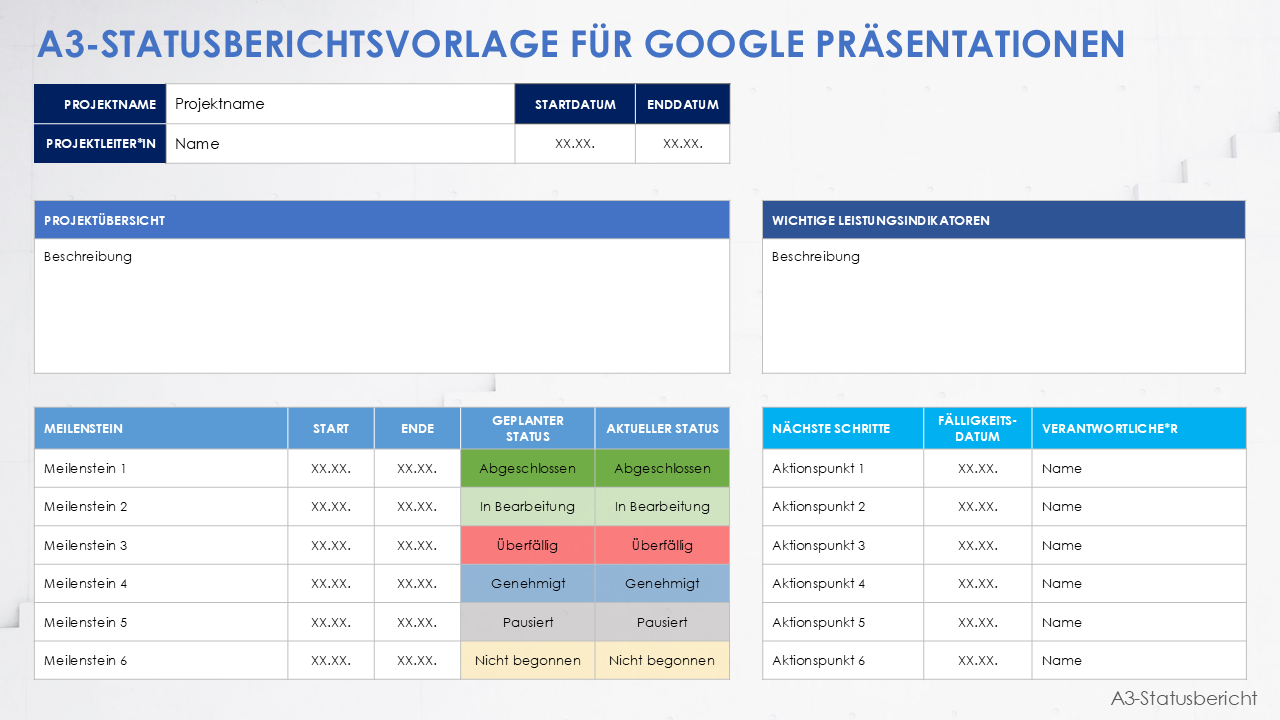The width and height of the screenshot is (1280, 720).
Task: Select the green Abgeschlossen status cell
Action: tap(527, 468)
